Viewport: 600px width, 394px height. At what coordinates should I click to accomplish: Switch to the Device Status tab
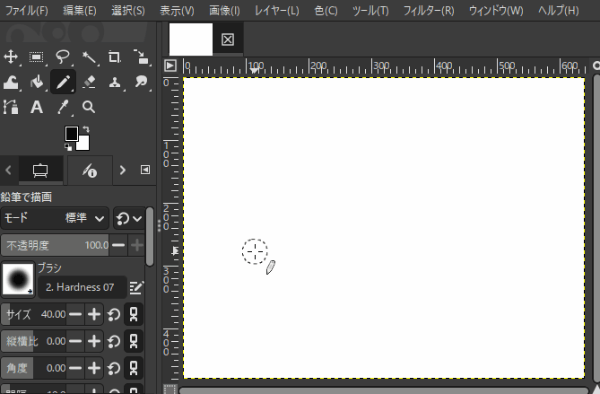point(90,170)
